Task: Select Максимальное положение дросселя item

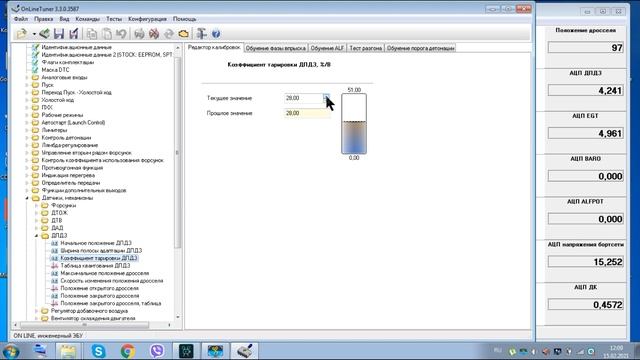Action: [x=104, y=273]
